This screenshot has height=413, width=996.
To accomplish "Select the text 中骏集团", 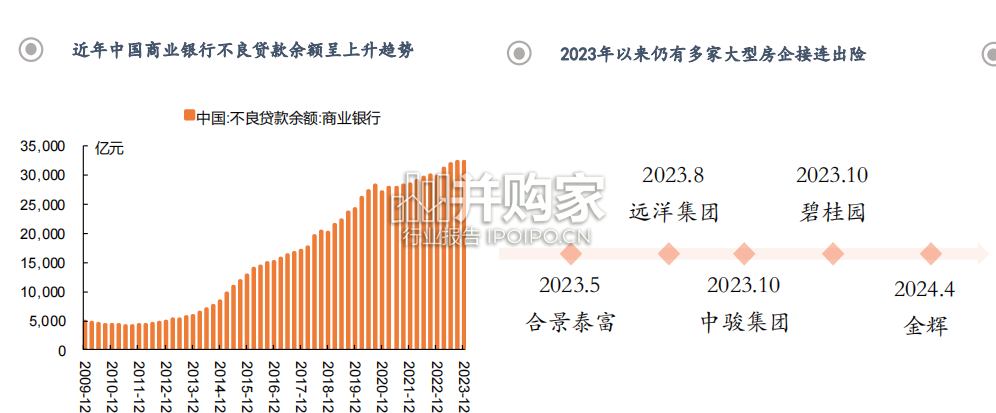I will (x=744, y=322).
